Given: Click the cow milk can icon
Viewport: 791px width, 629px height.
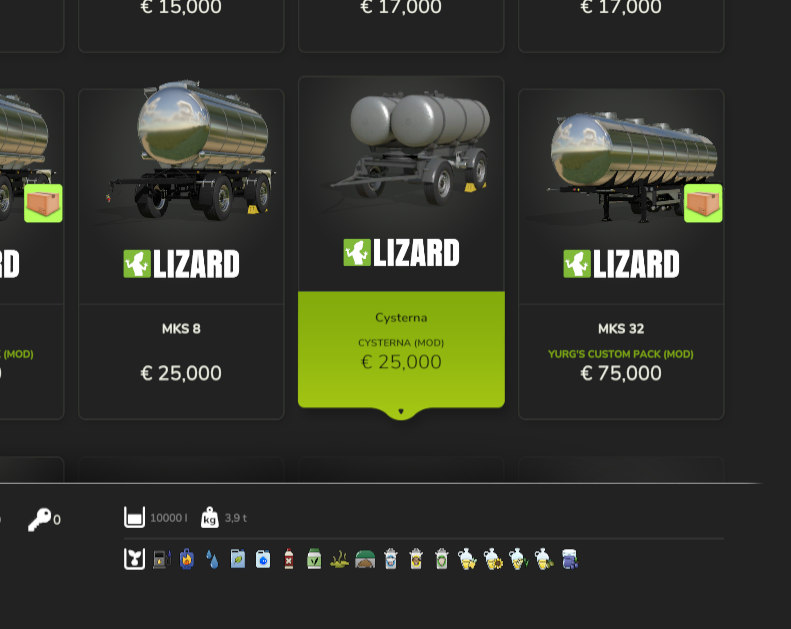Looking at the screenshot, I should [x=390, y=559].
